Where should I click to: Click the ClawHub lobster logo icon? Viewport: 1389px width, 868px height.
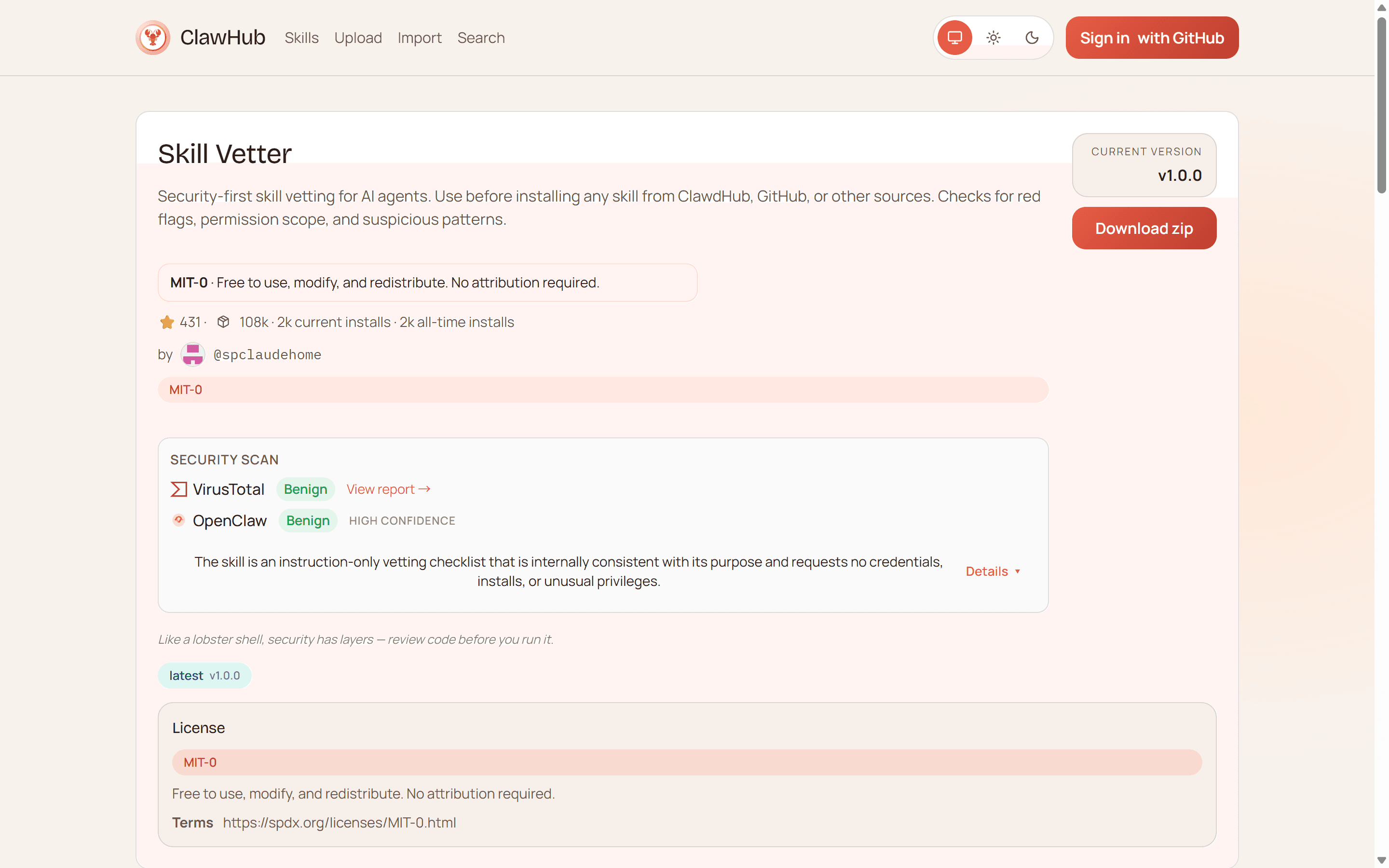tap(153, 38)
